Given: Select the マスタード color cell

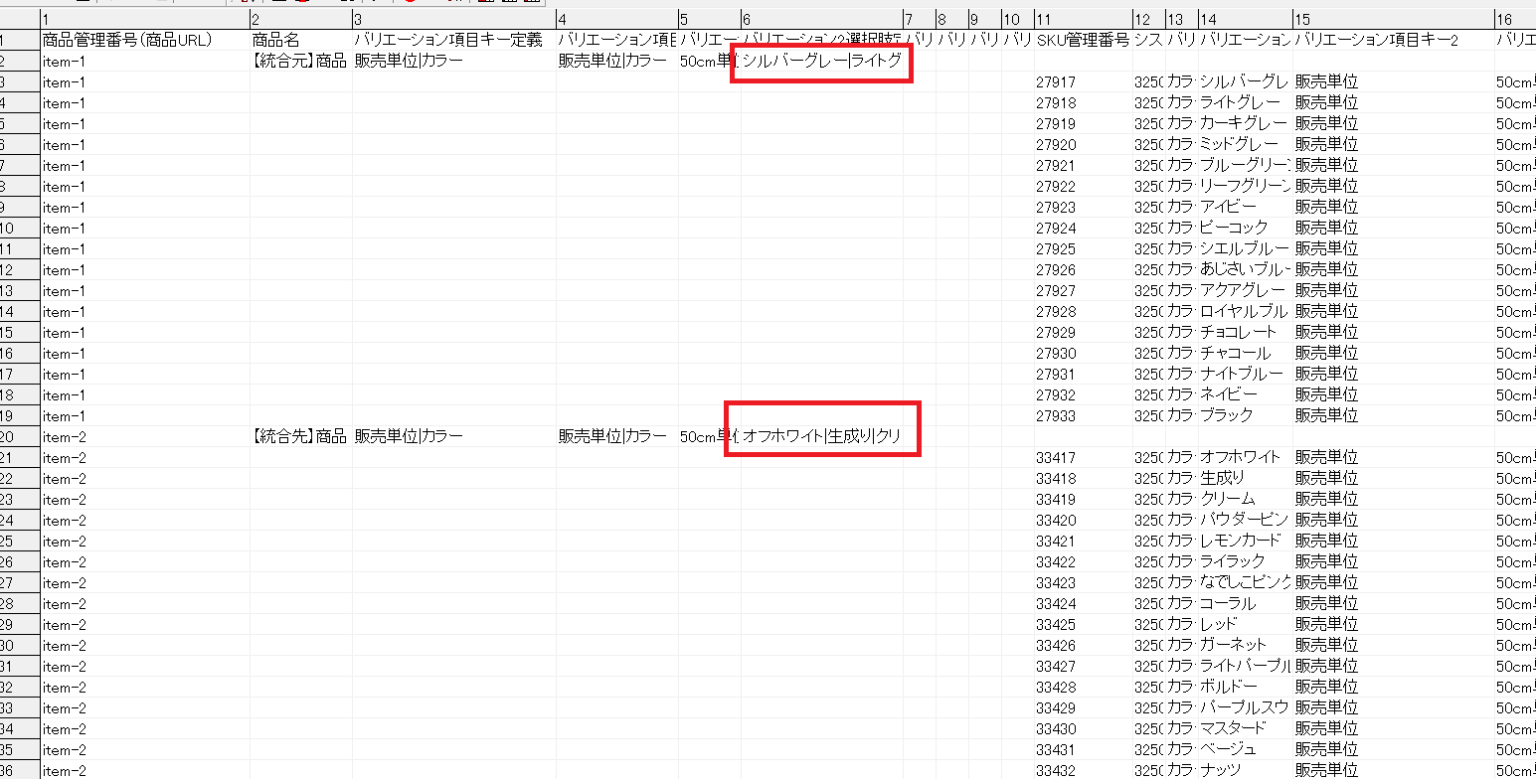Looking at the screenshot, I should click(1243, 728).
